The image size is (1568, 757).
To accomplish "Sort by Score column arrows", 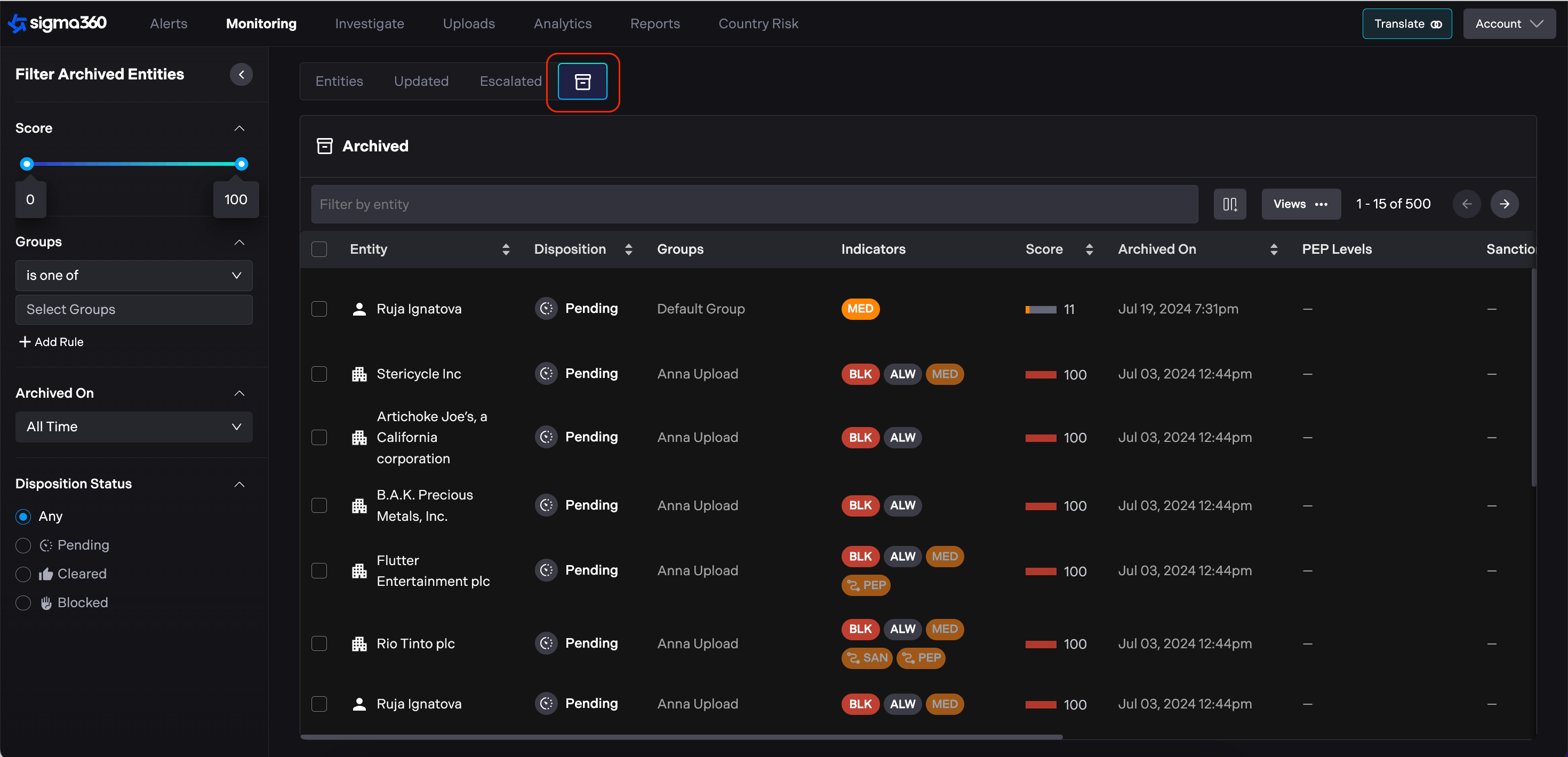I will [1089, 249].
